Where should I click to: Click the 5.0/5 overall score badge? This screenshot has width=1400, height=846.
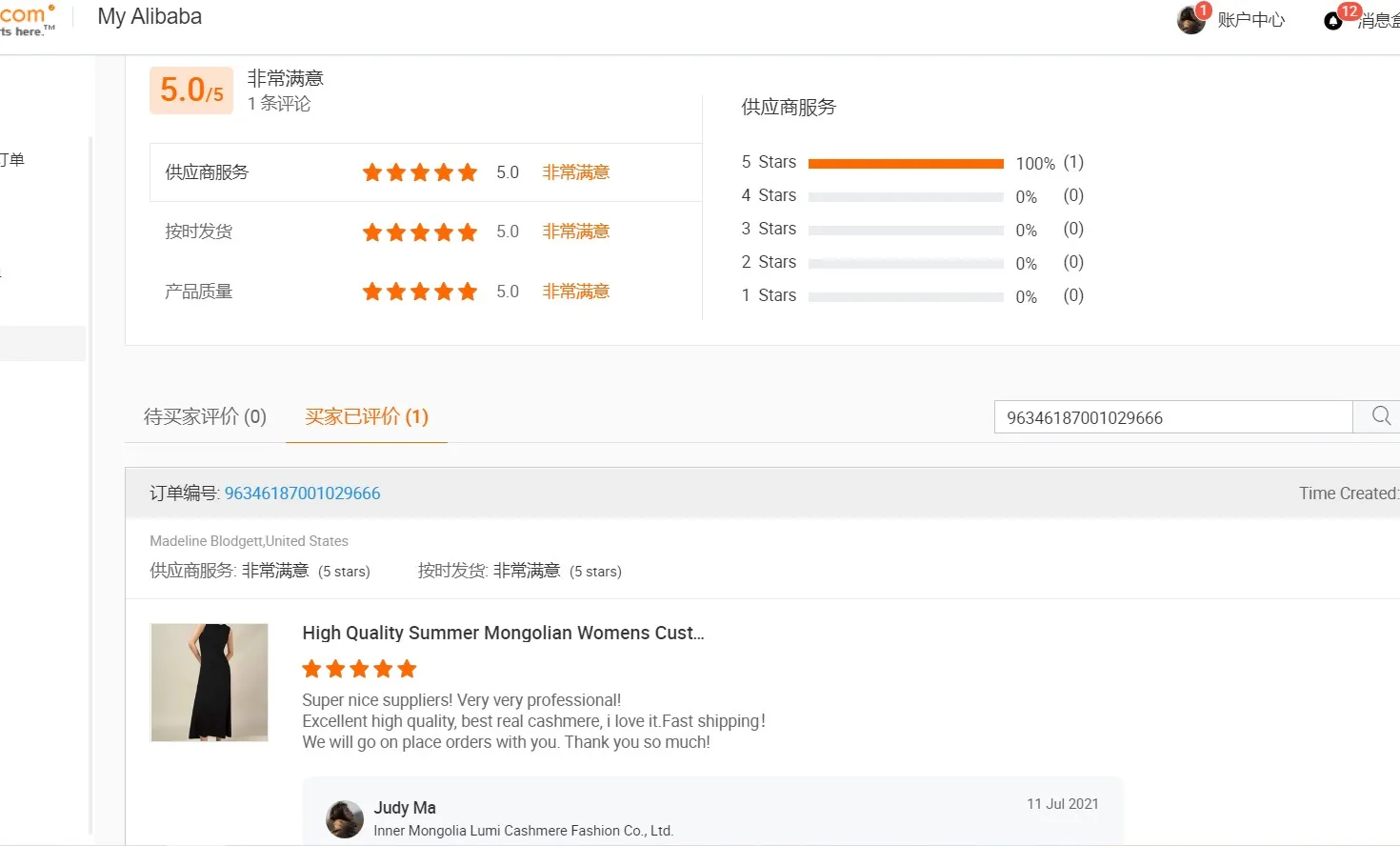coord(191,91)
